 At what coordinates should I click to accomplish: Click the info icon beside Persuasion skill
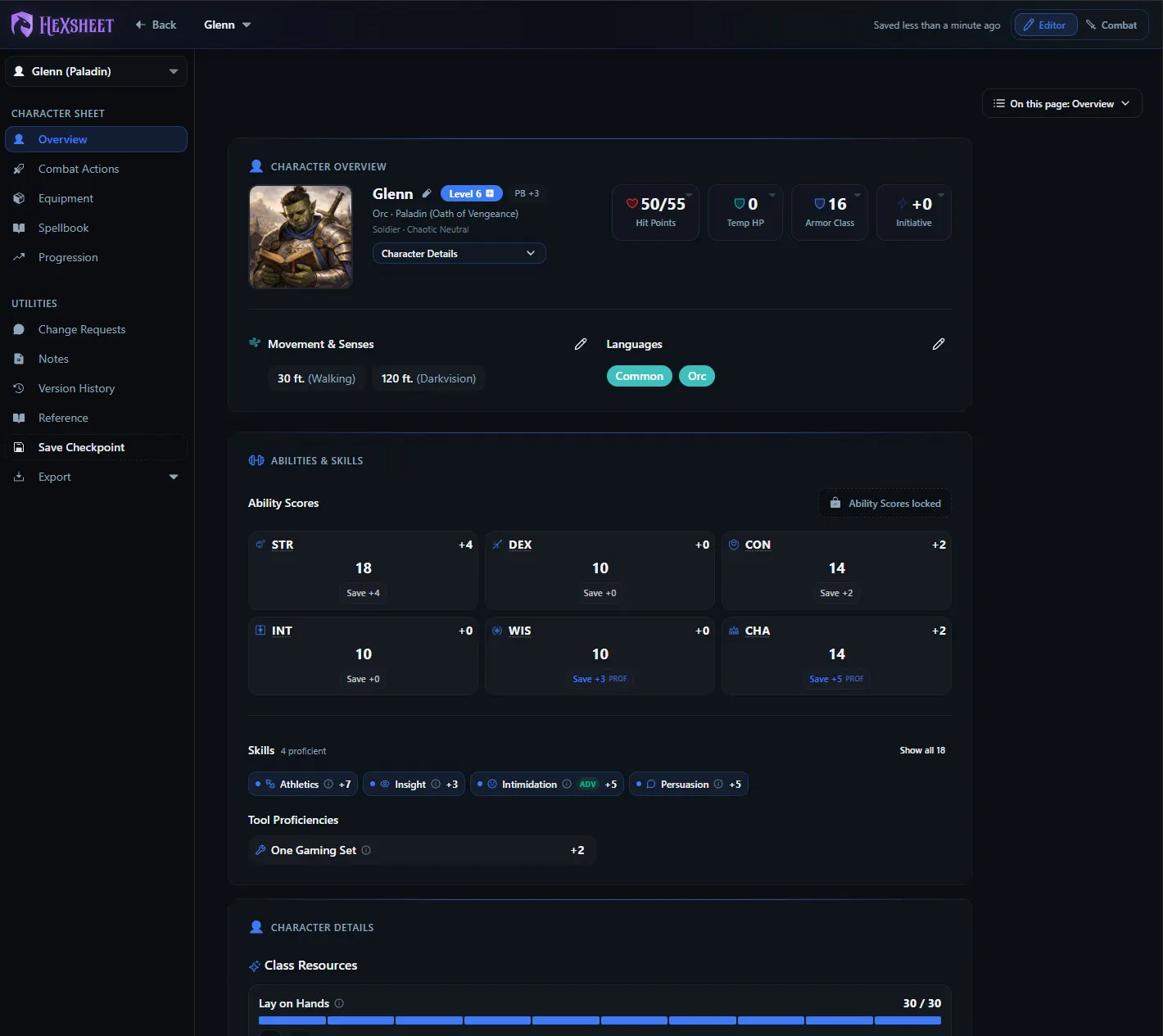[x=718, y=784]
